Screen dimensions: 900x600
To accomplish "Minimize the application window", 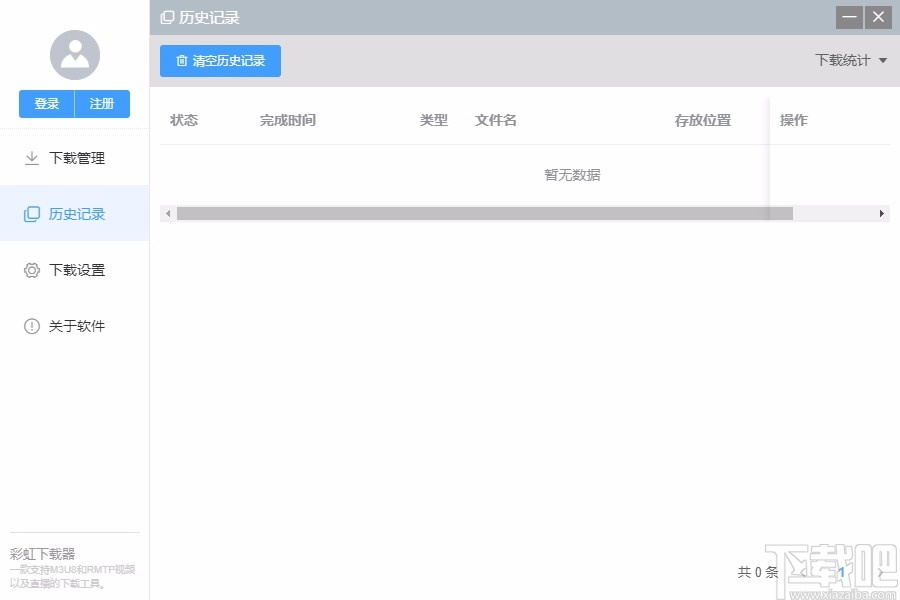I will click(848, 17).
